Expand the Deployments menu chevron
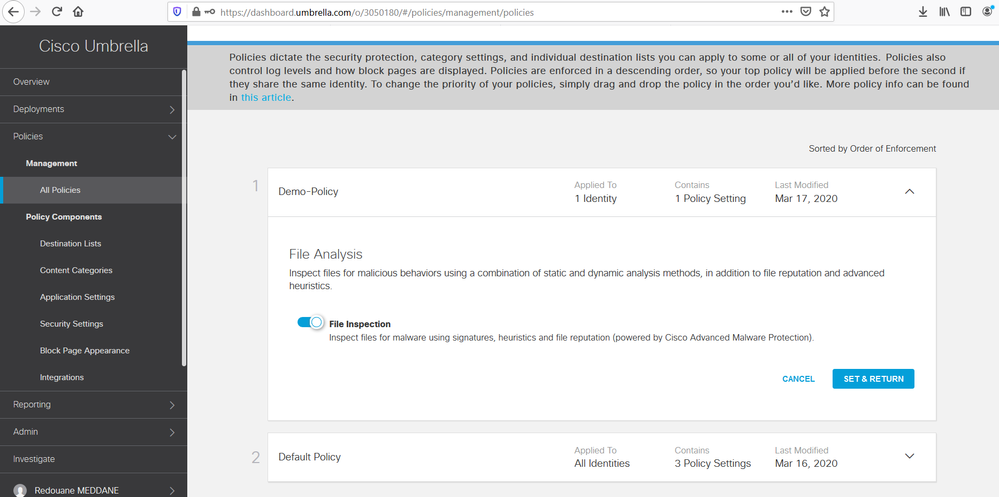The image size is (999, 497). (172, 110)
